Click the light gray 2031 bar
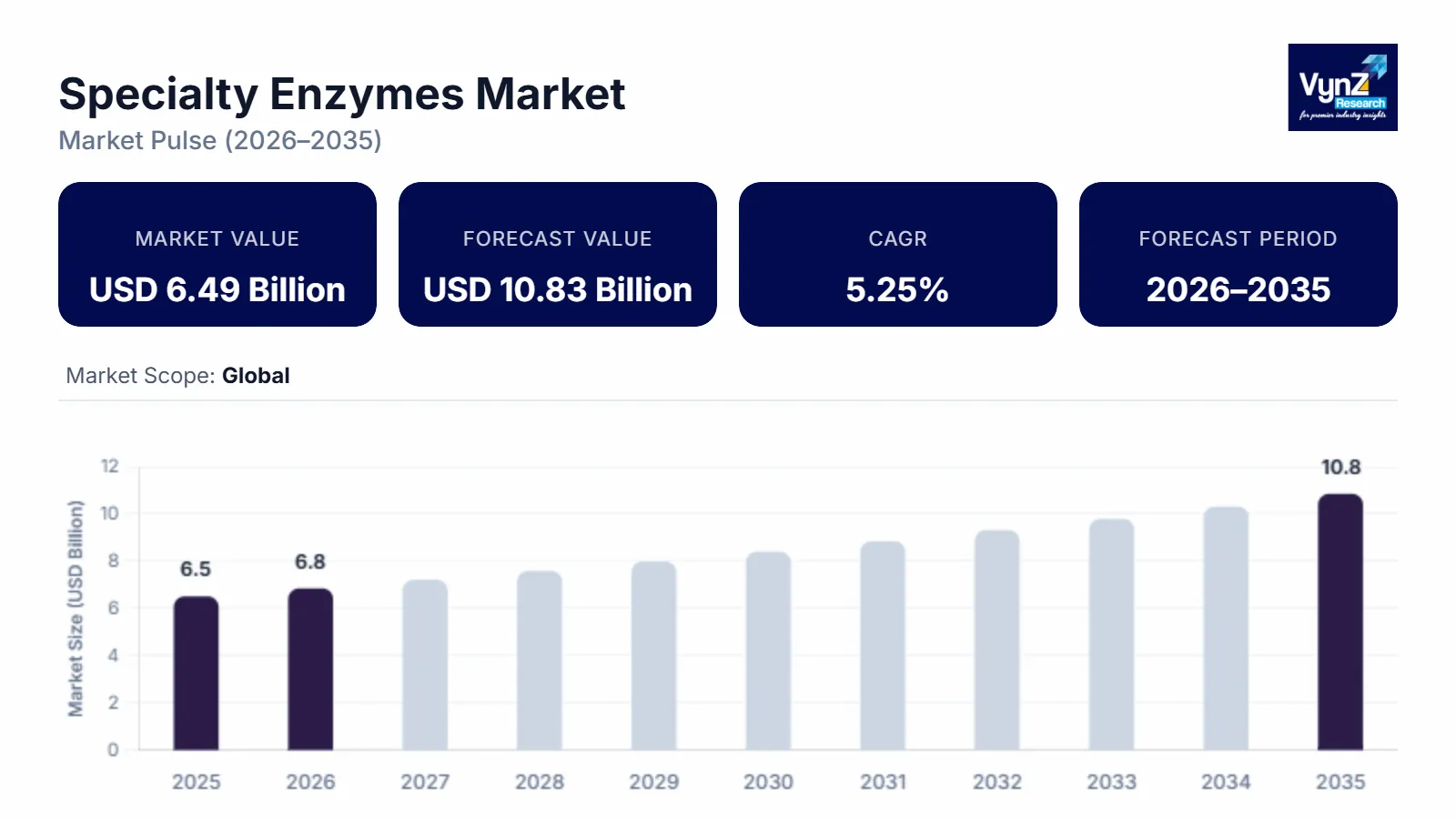 point(883,646)
